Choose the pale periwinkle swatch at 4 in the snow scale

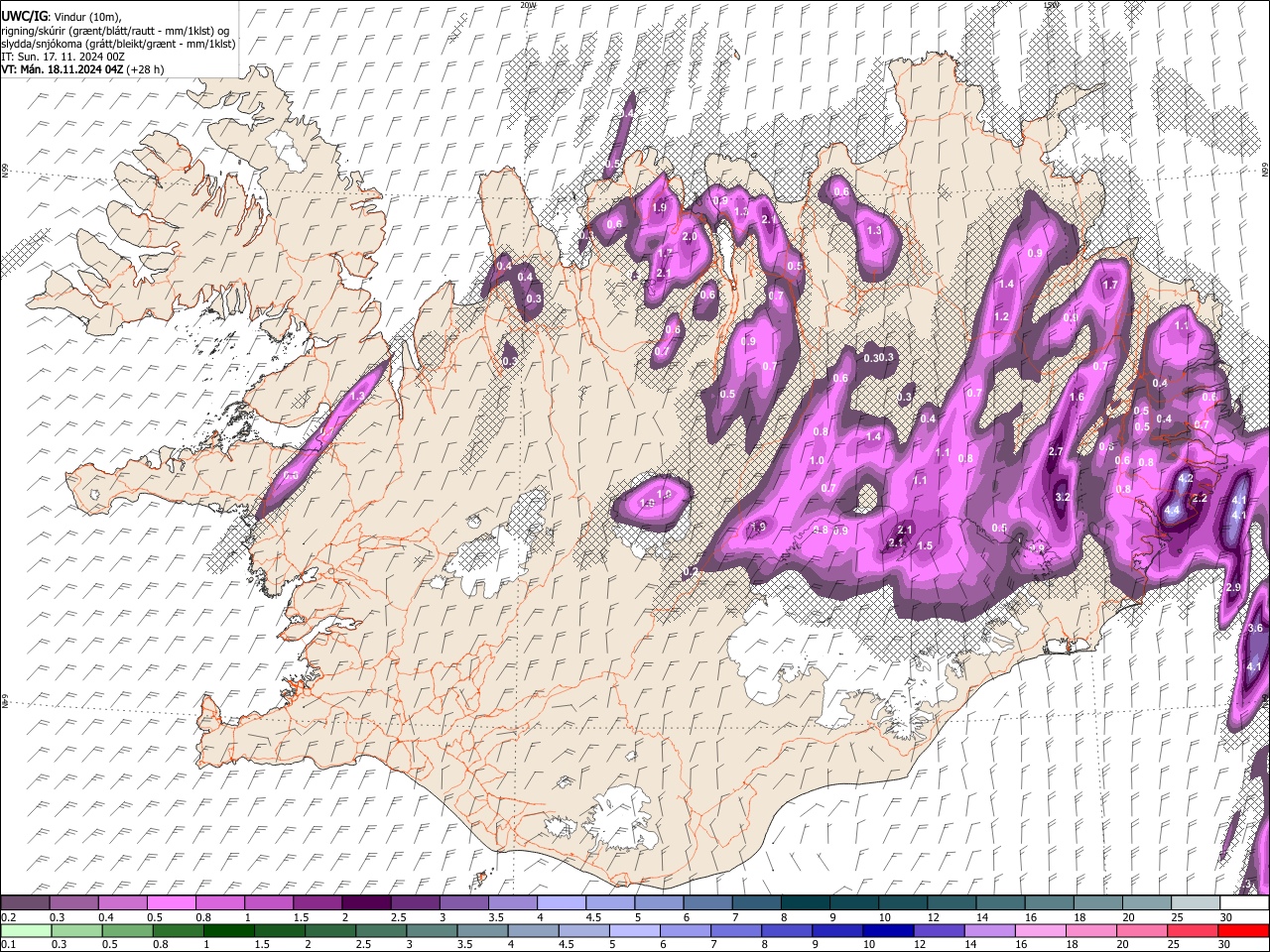560,903
